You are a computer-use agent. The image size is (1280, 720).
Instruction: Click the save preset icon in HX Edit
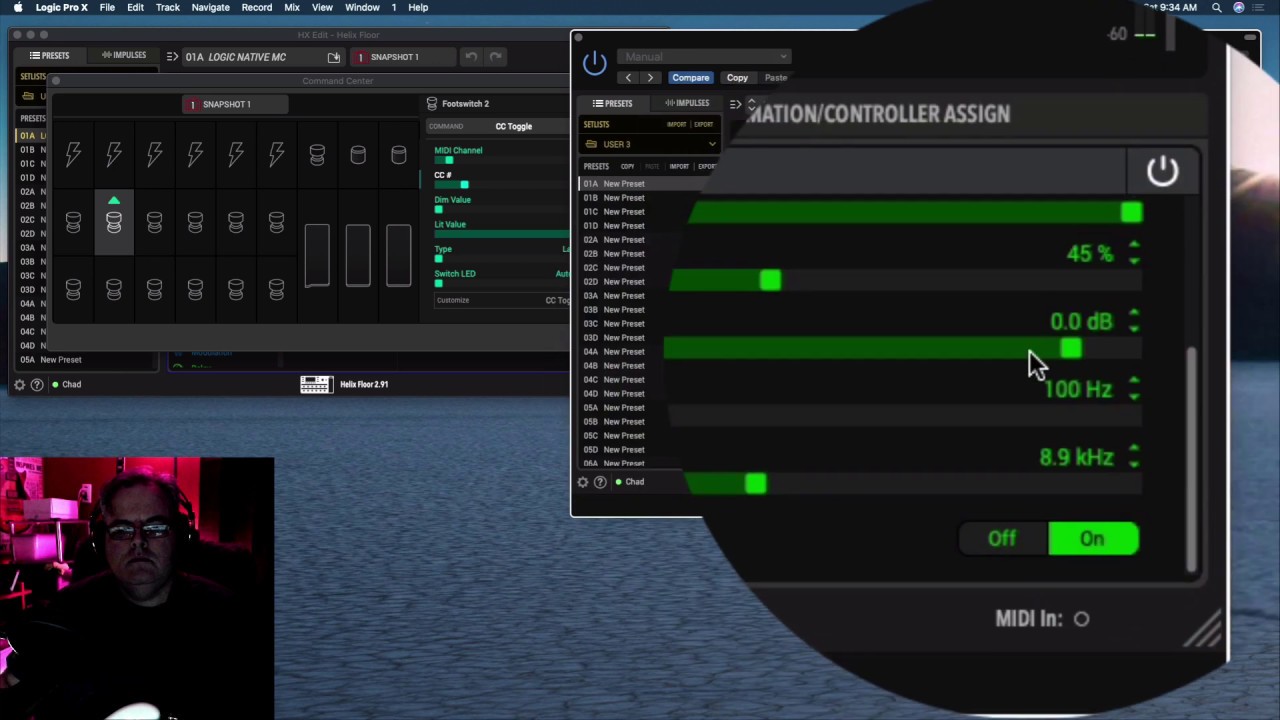click(x=334, y=57)
